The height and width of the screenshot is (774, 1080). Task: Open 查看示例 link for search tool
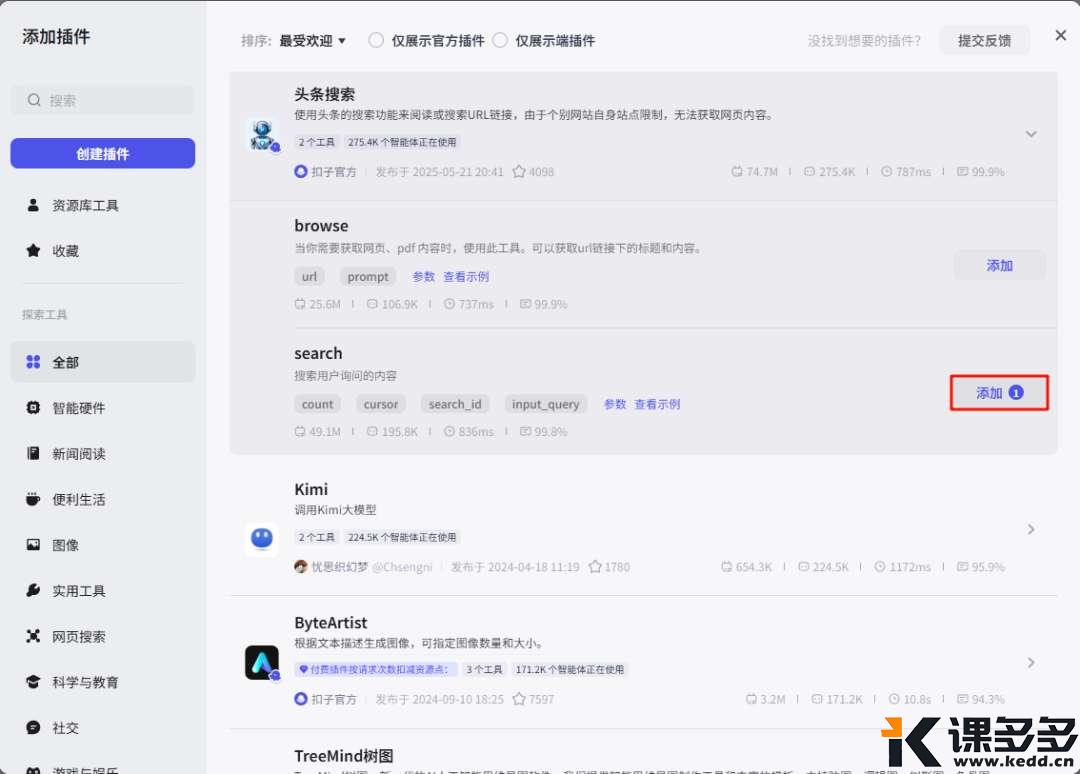pyautogui.click(x=657, y=404)
